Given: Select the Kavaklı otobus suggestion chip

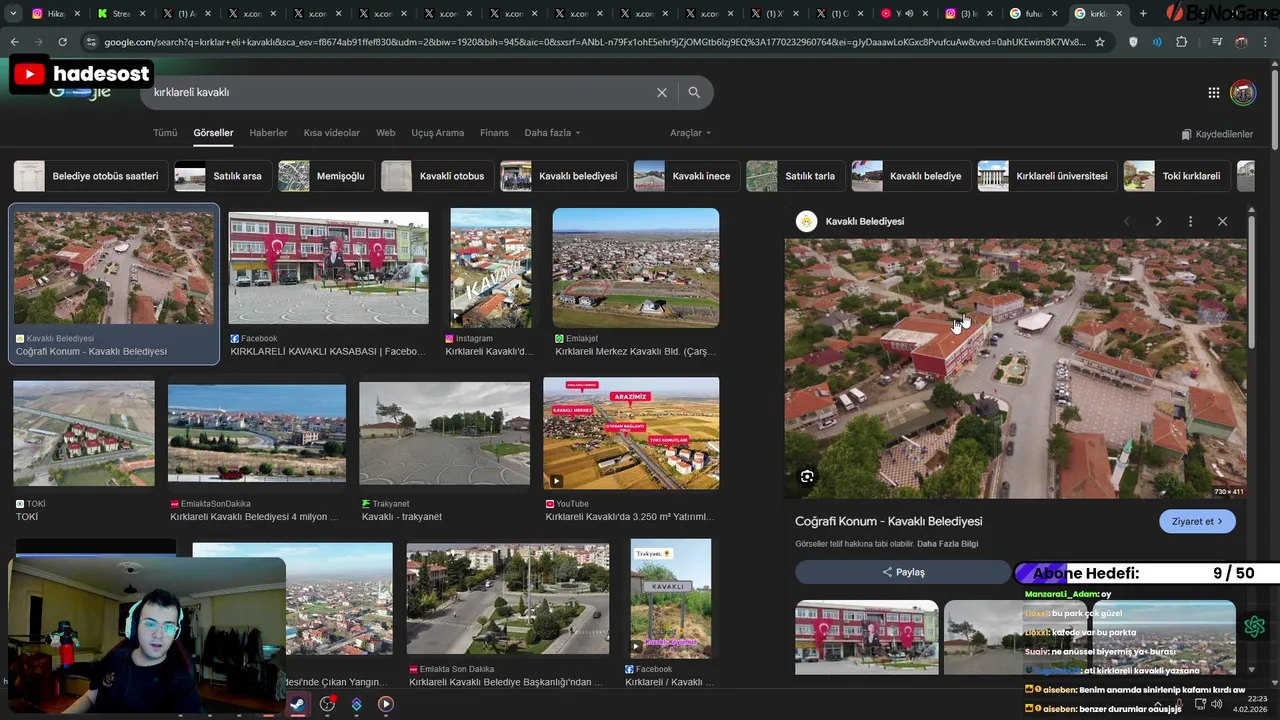Looking at the screenshot, I should click(438, 176).
